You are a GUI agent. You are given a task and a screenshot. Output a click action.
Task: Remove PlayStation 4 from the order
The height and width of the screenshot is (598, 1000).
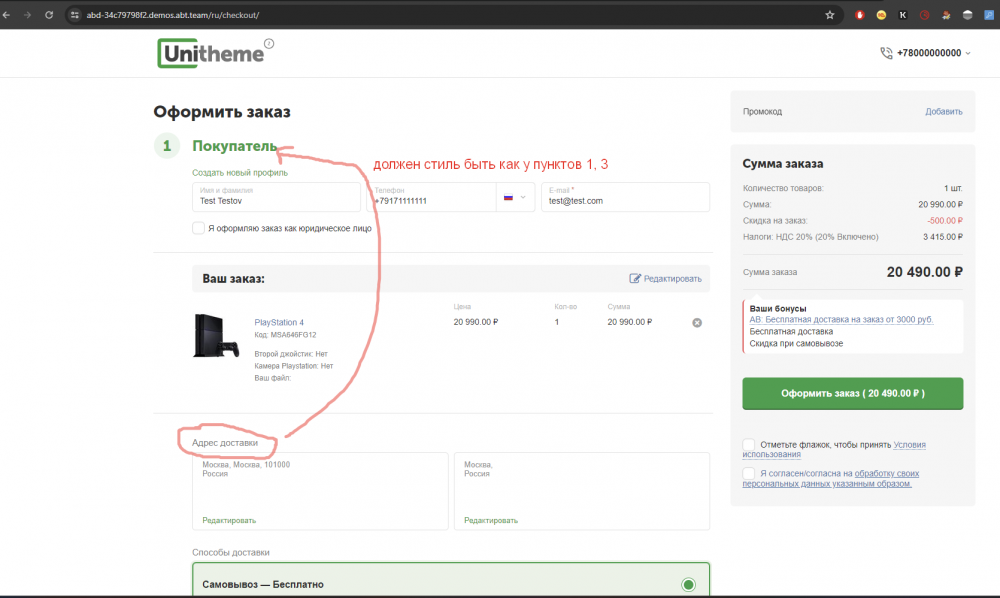tap(697, 322)
